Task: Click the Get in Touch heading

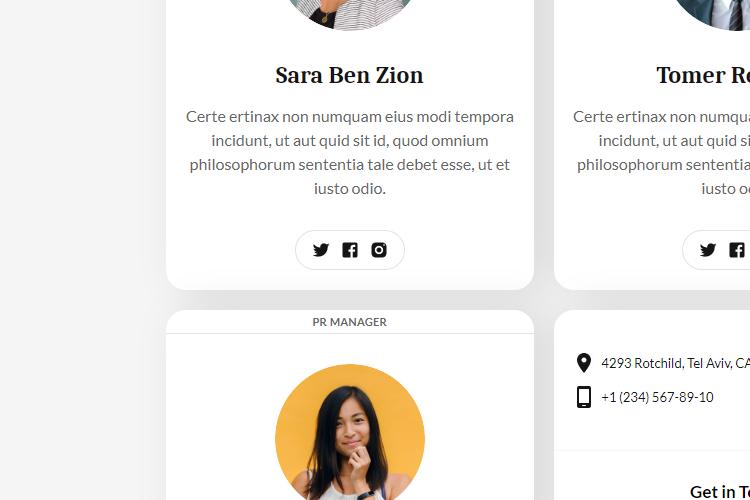Action: pos(720,491)
